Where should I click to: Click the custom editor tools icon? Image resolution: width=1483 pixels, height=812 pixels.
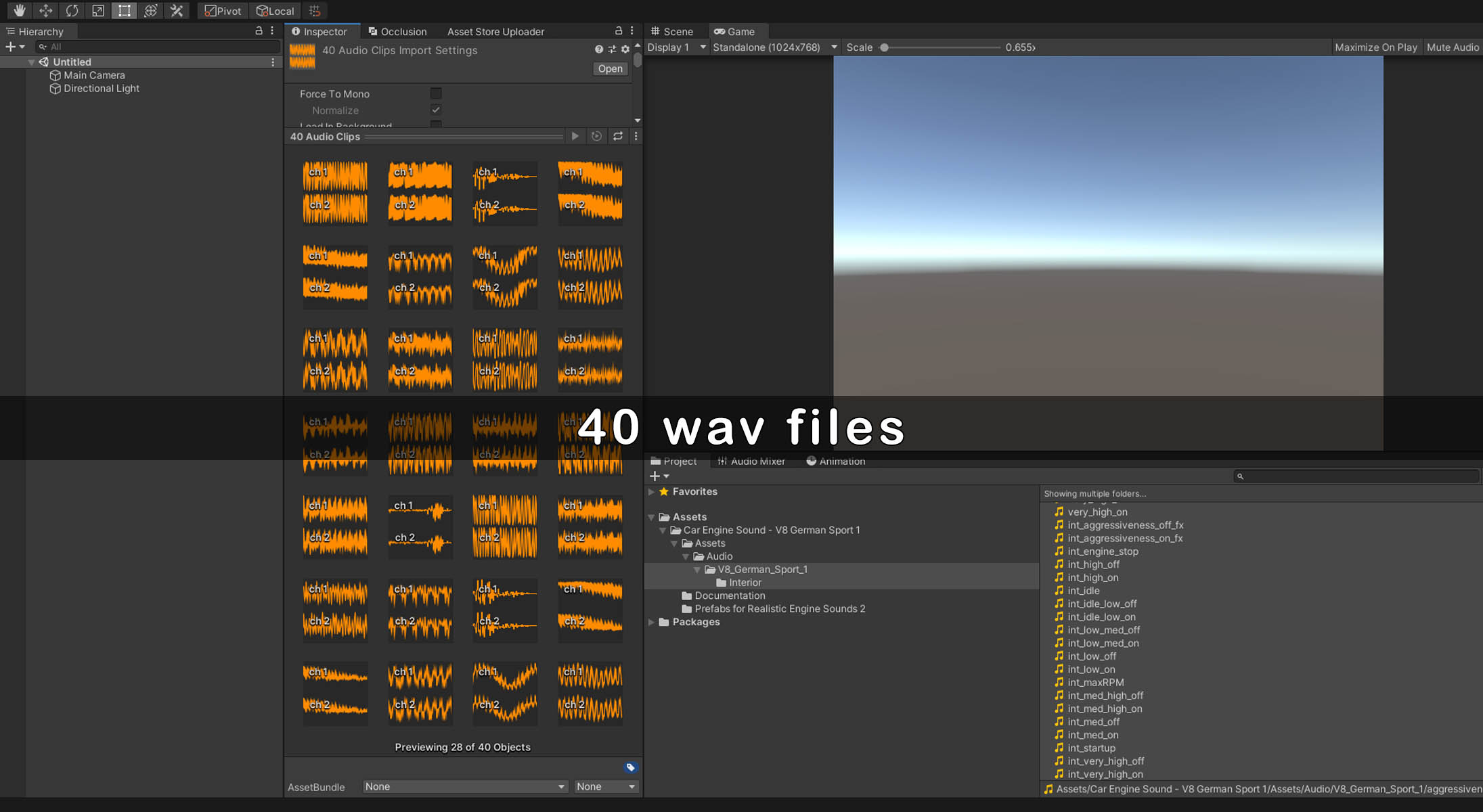[x=177, y=10]
